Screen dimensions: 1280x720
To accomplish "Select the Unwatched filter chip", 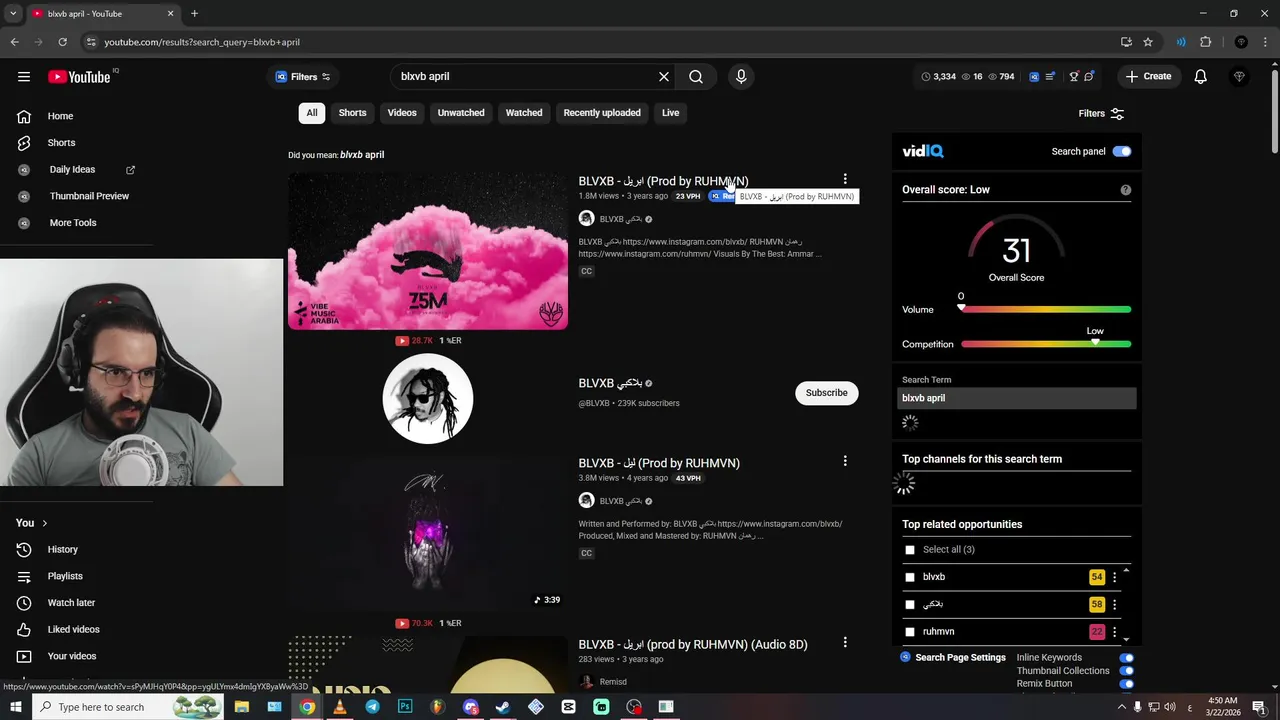I will coord(461,113).
